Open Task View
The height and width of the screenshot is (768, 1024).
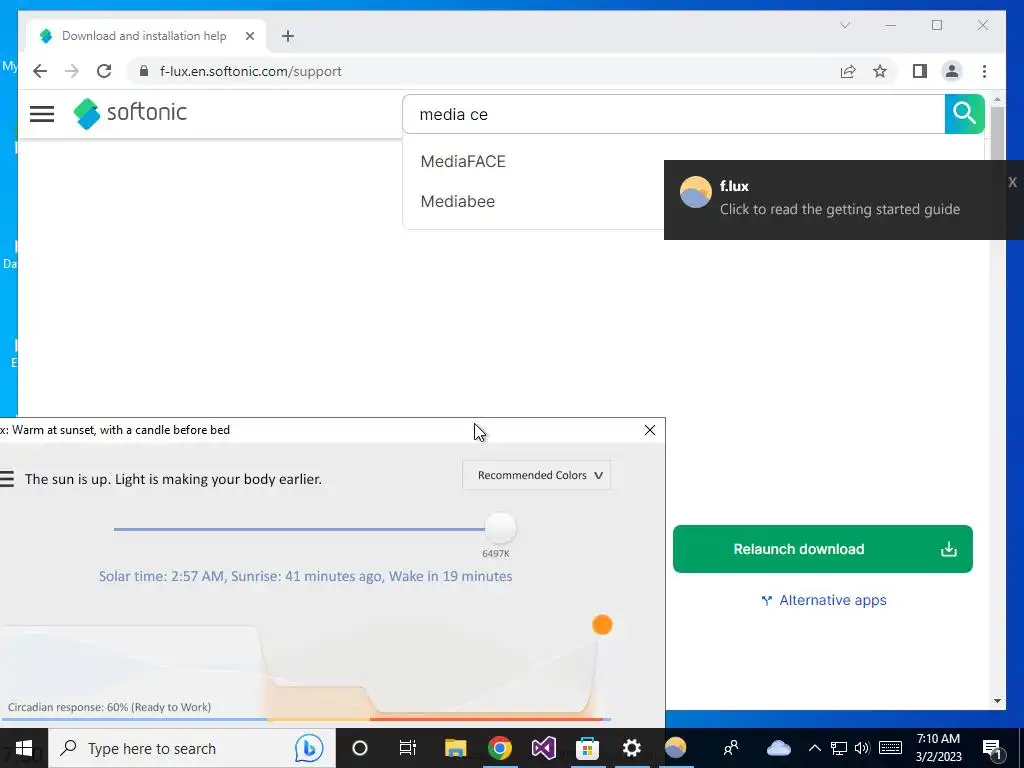[x=408, y=748]
